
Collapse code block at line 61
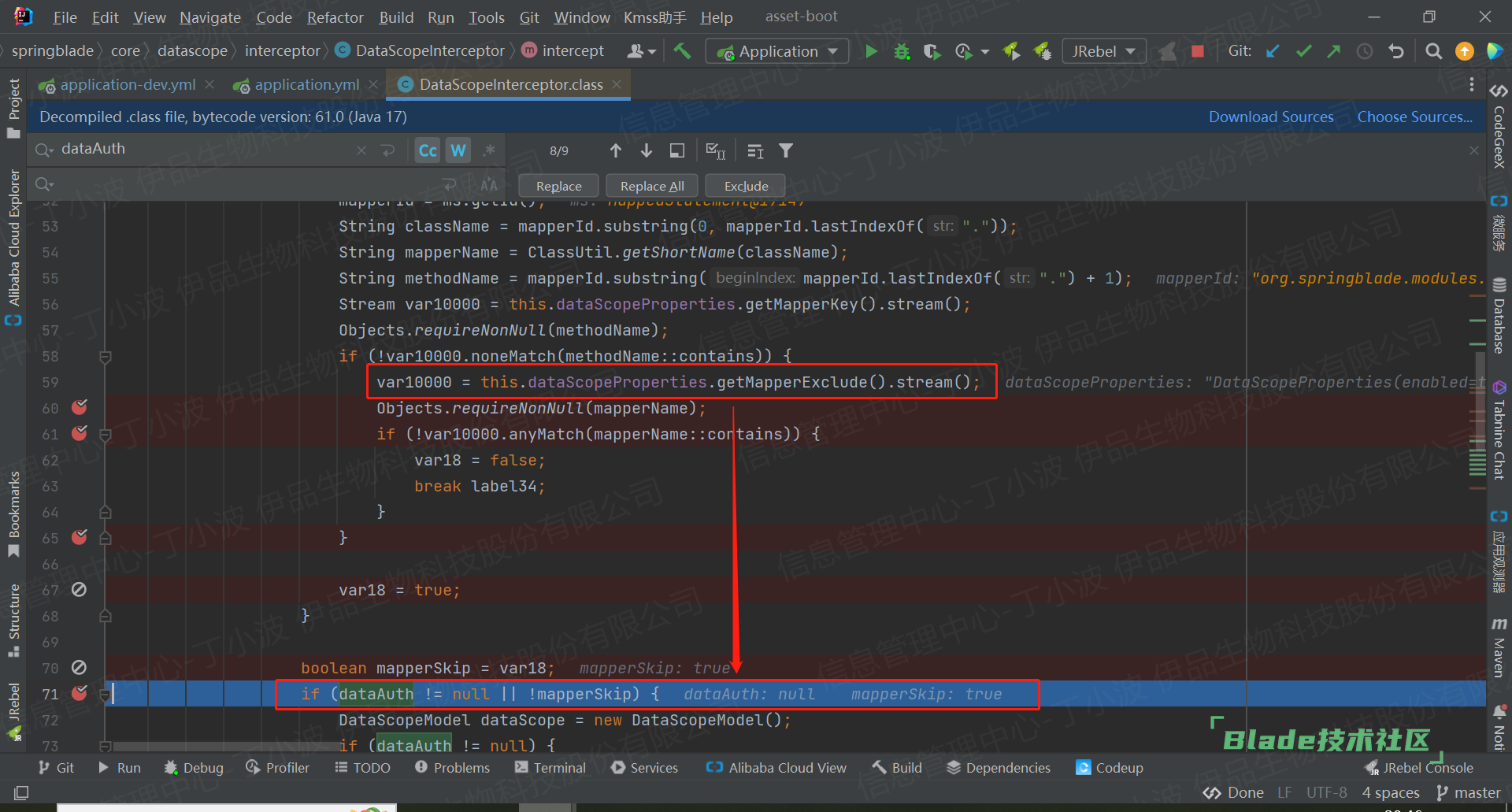[x=106, y=435]
